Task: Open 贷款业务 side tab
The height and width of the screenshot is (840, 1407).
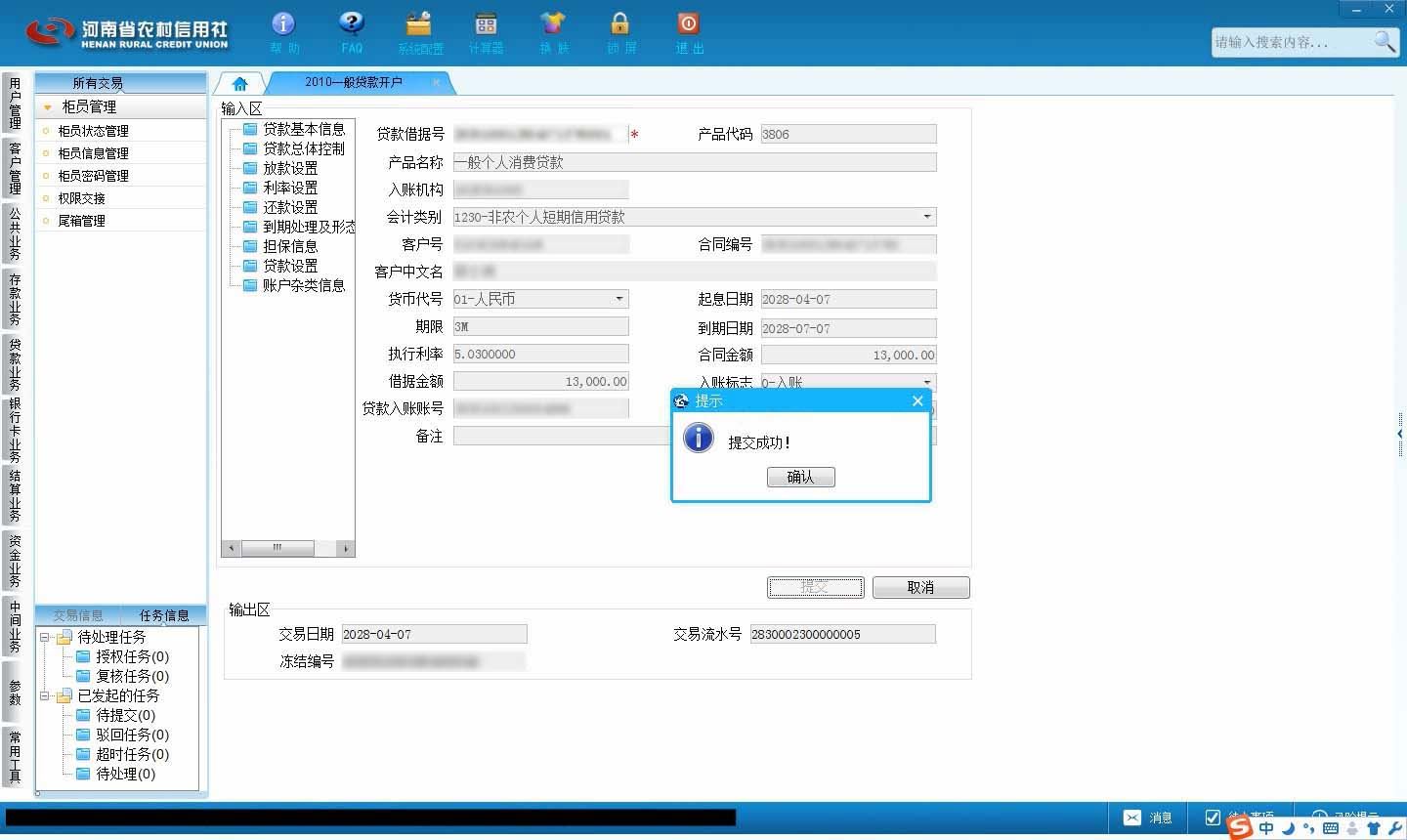Action: [15, 364]
